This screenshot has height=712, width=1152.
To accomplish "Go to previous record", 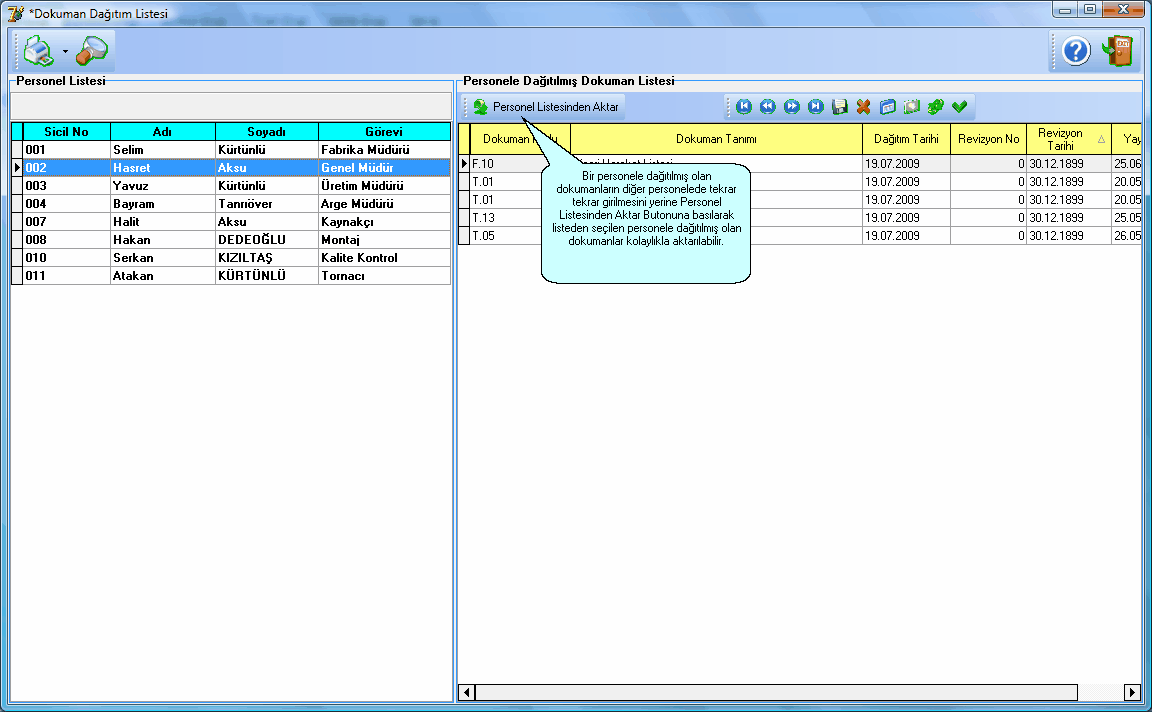I will 768,107.
